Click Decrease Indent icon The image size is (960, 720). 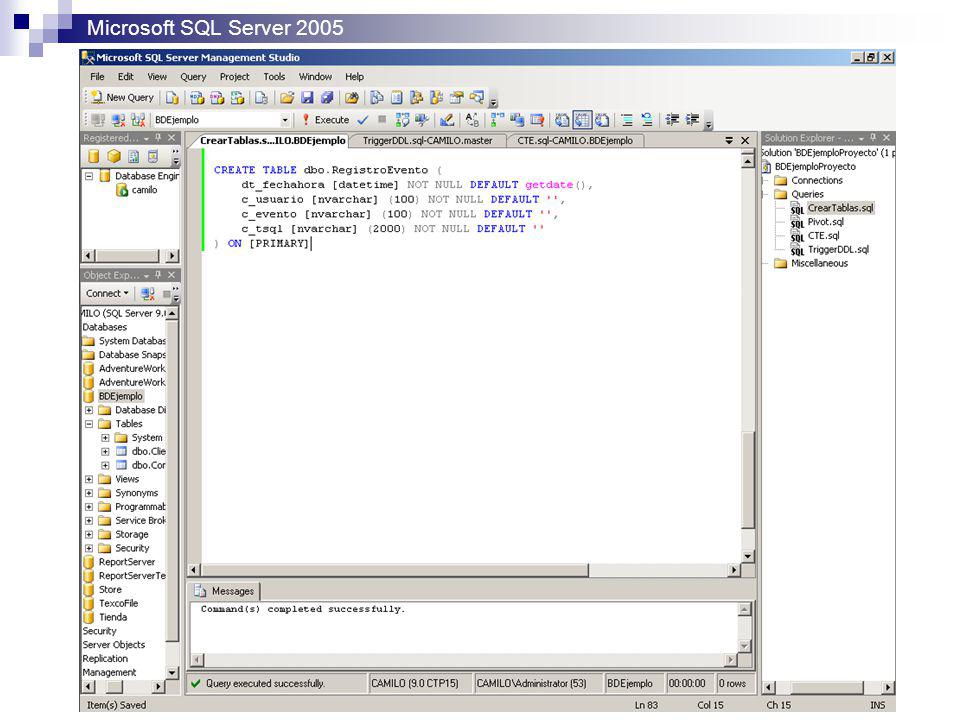[672, 120]
